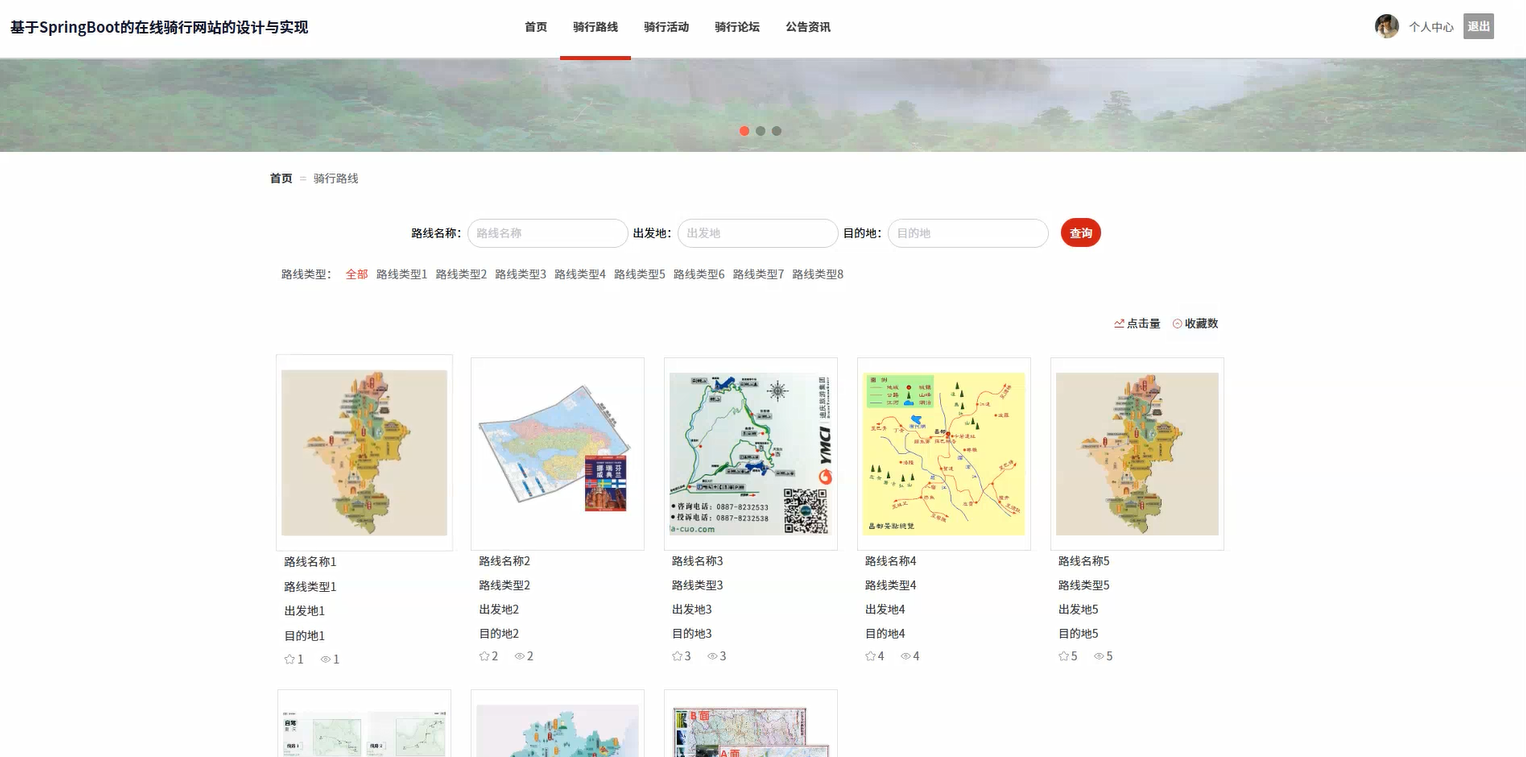Click the star icon under 路线名称3
This screenshot has width=1526, height=757.
pyautogui.click(x=676, y=656)
